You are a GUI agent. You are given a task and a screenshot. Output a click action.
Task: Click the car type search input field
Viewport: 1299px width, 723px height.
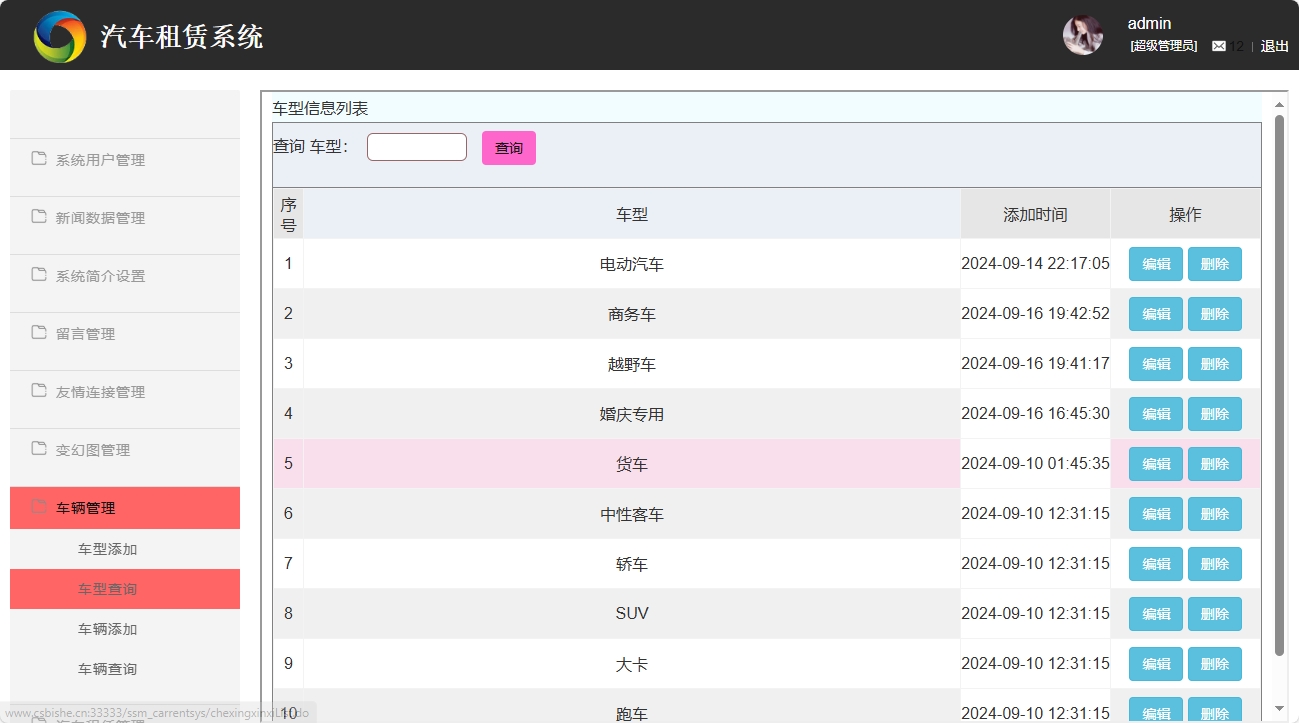coord(416,146)
